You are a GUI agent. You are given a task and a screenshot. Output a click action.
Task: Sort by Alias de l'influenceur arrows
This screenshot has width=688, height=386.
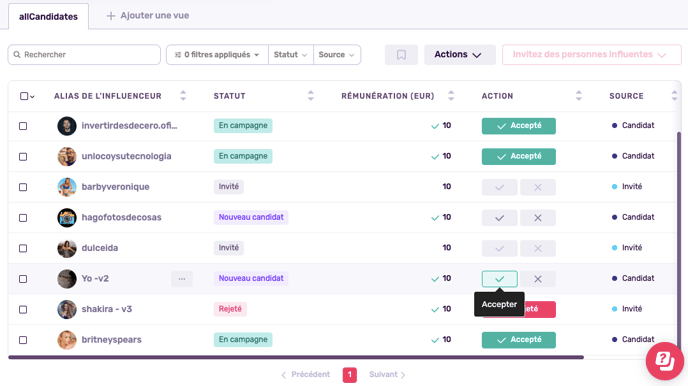pos(183,96)
